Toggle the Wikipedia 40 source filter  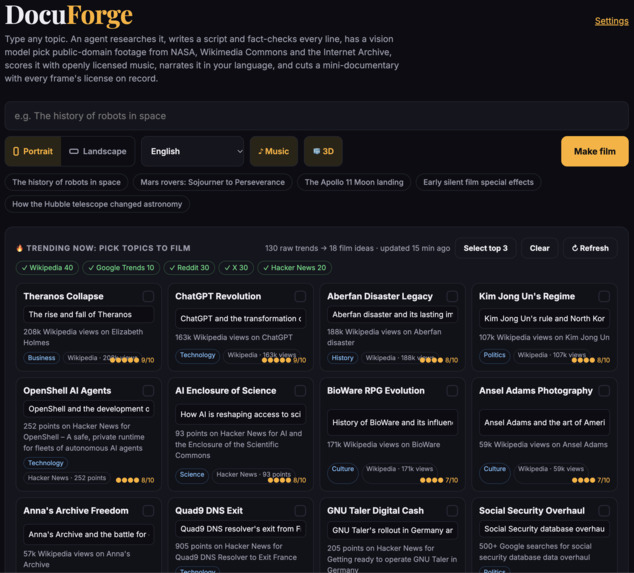coord(47,268)
